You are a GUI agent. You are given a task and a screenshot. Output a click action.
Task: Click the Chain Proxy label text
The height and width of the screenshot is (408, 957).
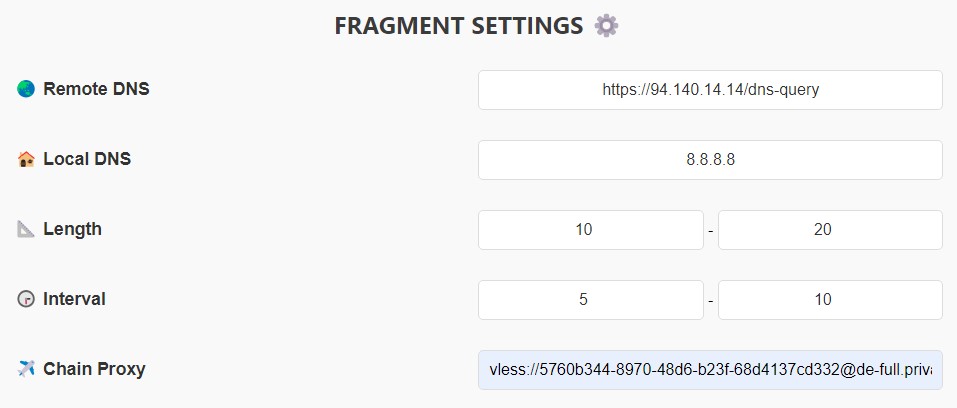pyautogui.click(x=94, y=369)
